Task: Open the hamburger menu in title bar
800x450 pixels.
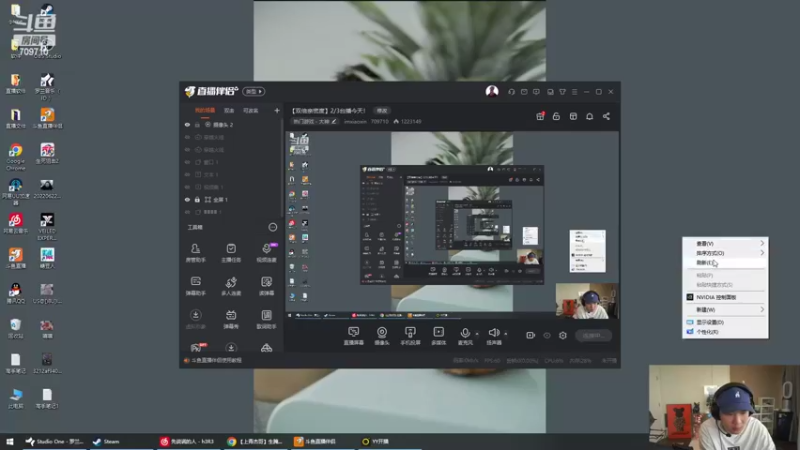Action: point(574,92)
